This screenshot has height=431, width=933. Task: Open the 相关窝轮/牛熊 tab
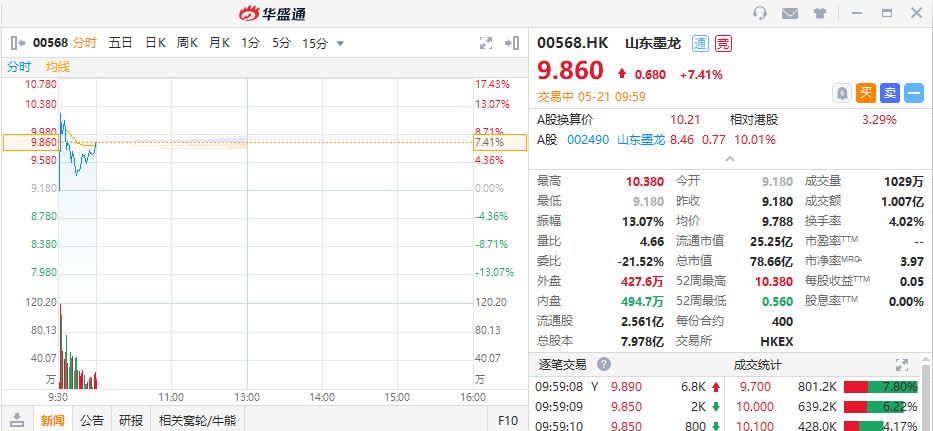[x=198, y=420]
